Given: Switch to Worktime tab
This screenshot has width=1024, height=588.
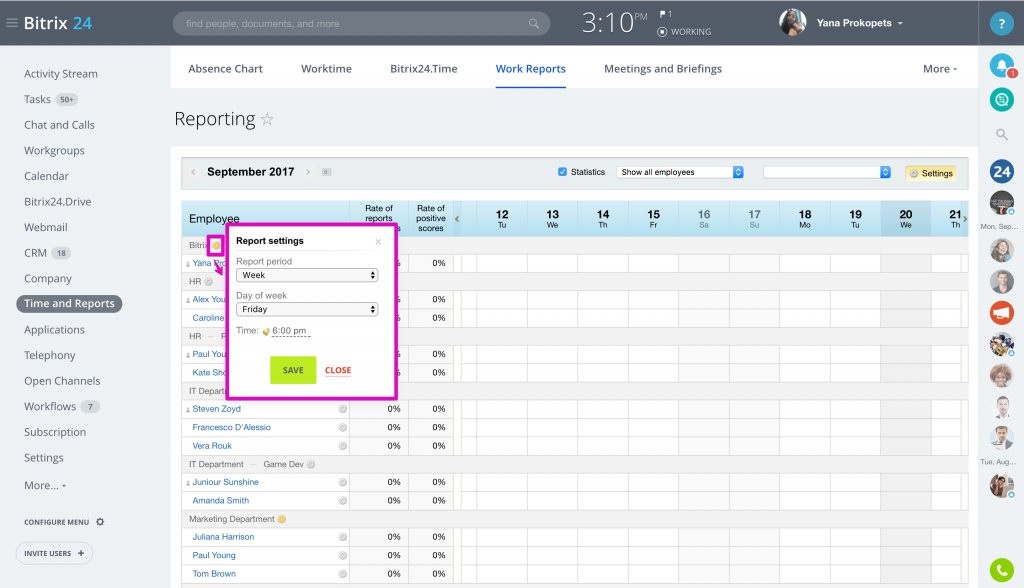Looking at the screenshot, I should pos(326,69).
